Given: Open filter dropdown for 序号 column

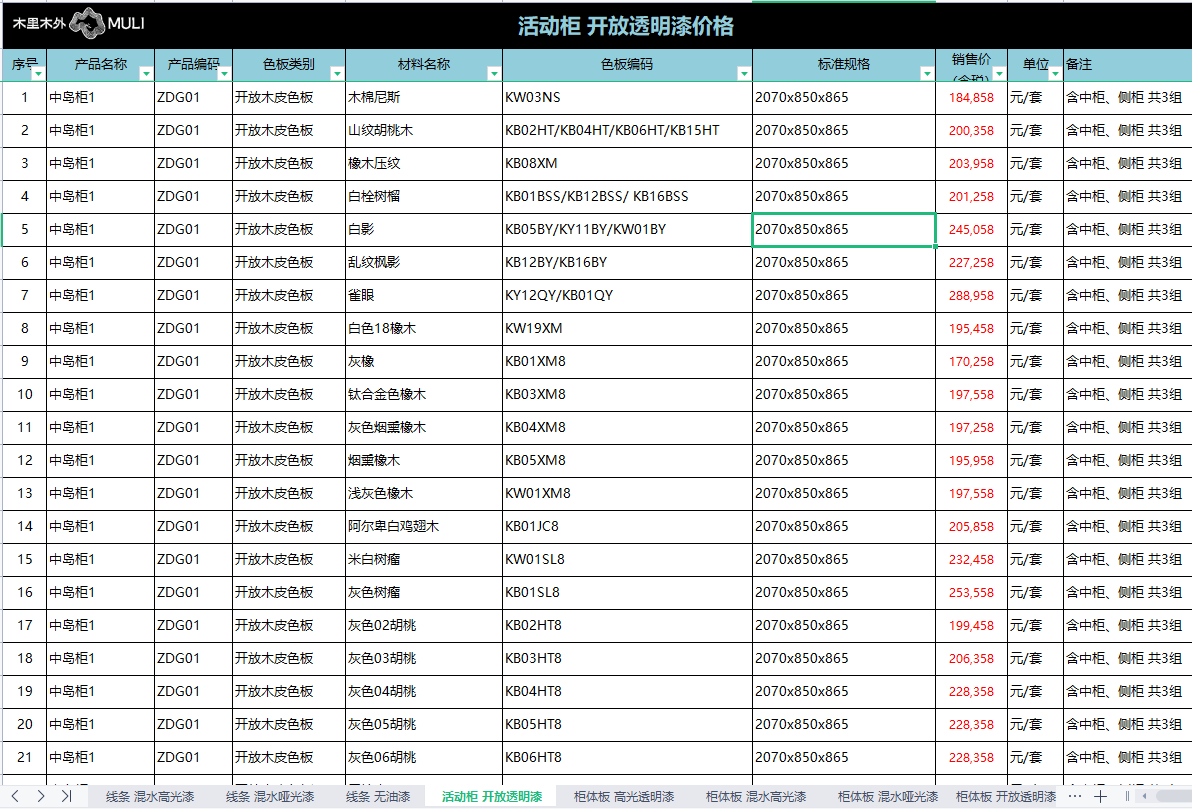Looking at the screenshot, I should [38, 73].
